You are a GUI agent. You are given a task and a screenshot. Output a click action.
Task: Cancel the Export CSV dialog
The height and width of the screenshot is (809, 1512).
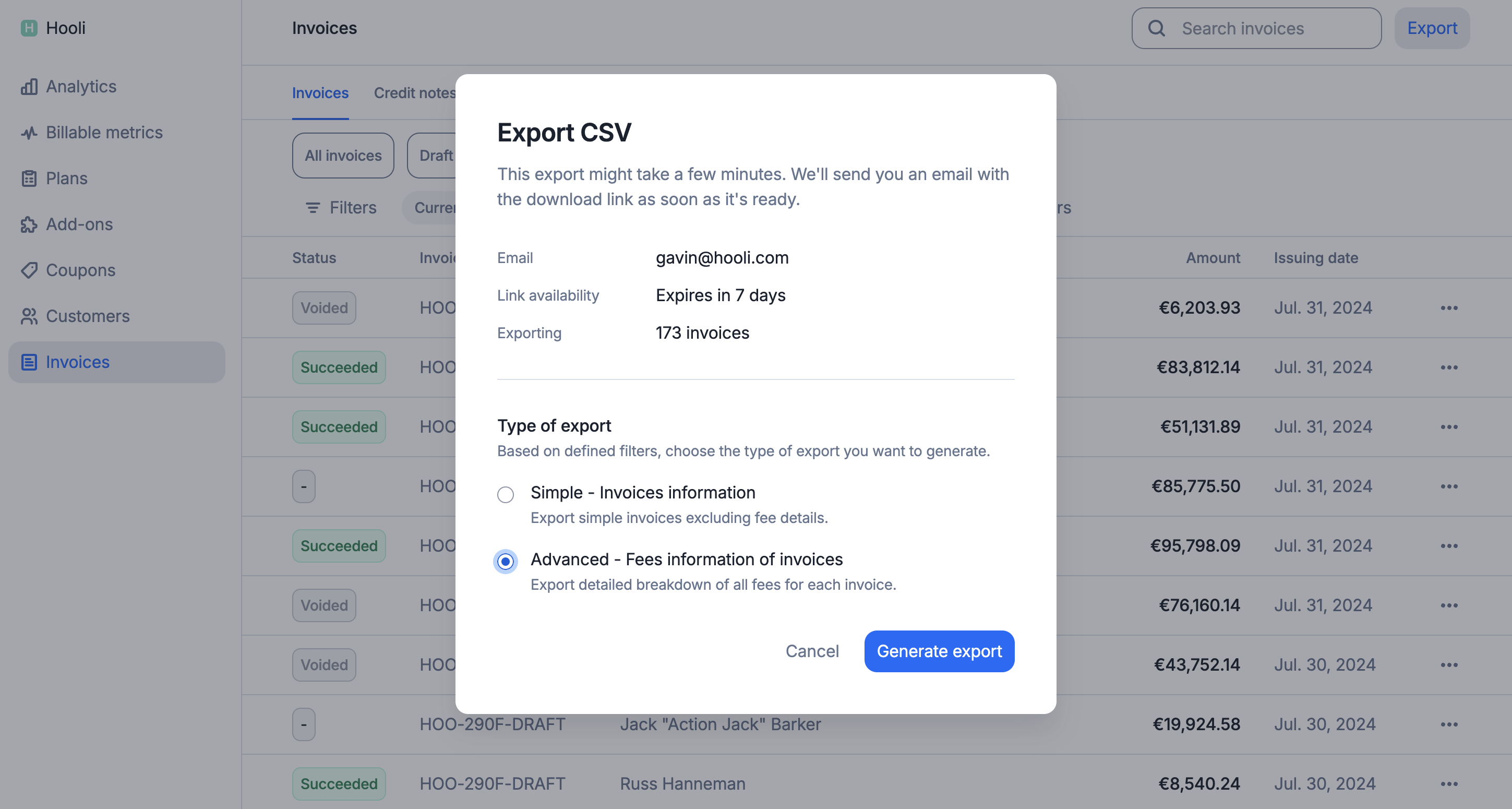pos(812,651)
